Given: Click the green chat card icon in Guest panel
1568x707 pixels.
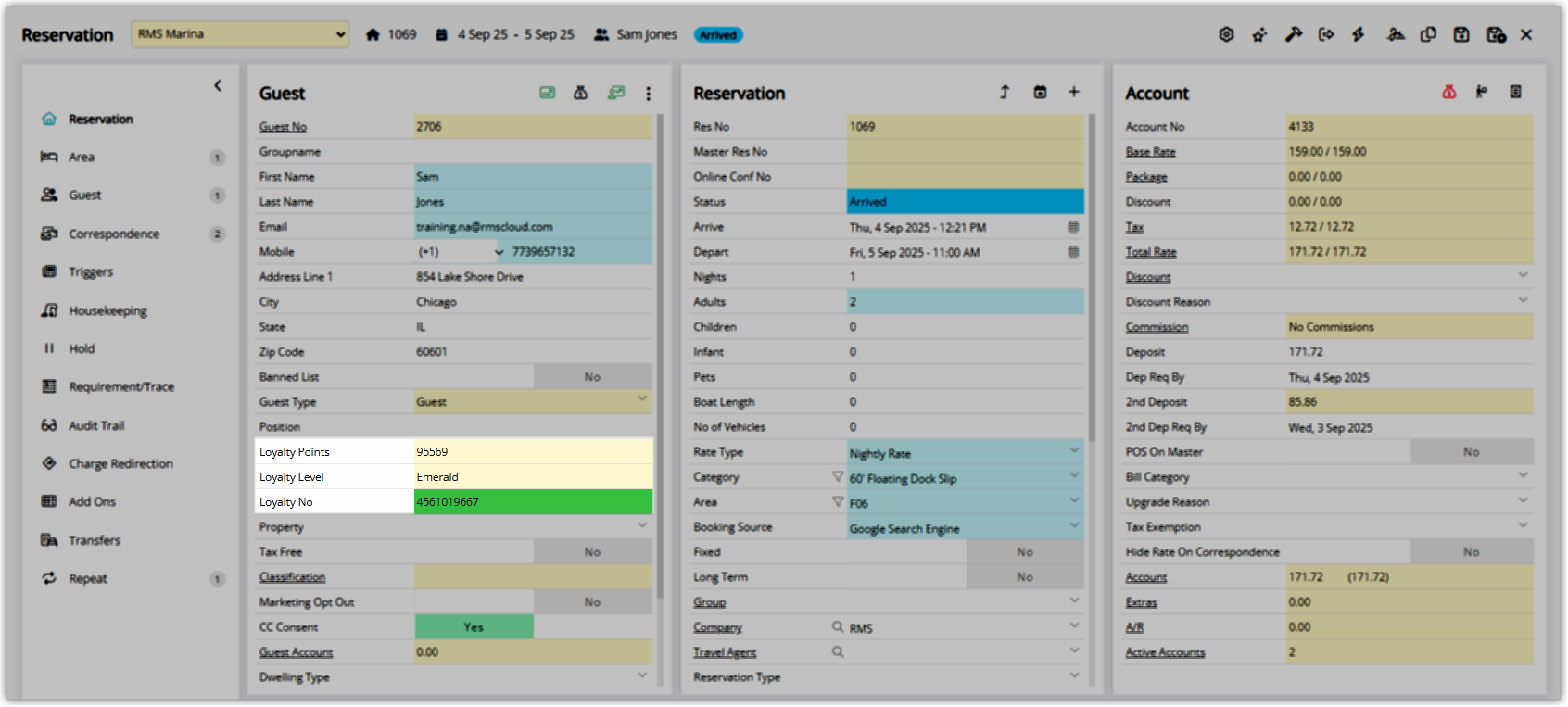Looking at the screenshot, I should [x=616, y=93].
